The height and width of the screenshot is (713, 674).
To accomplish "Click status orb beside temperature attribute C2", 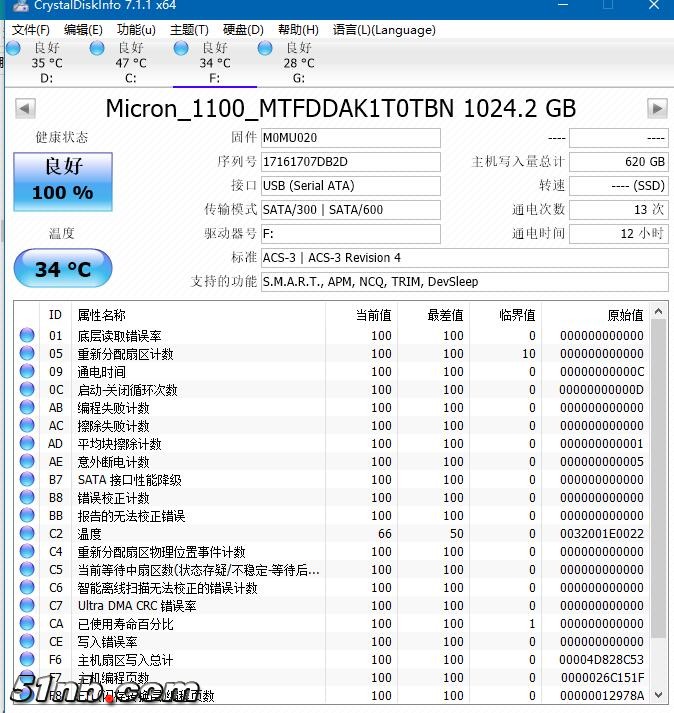I will click(27, 534).
